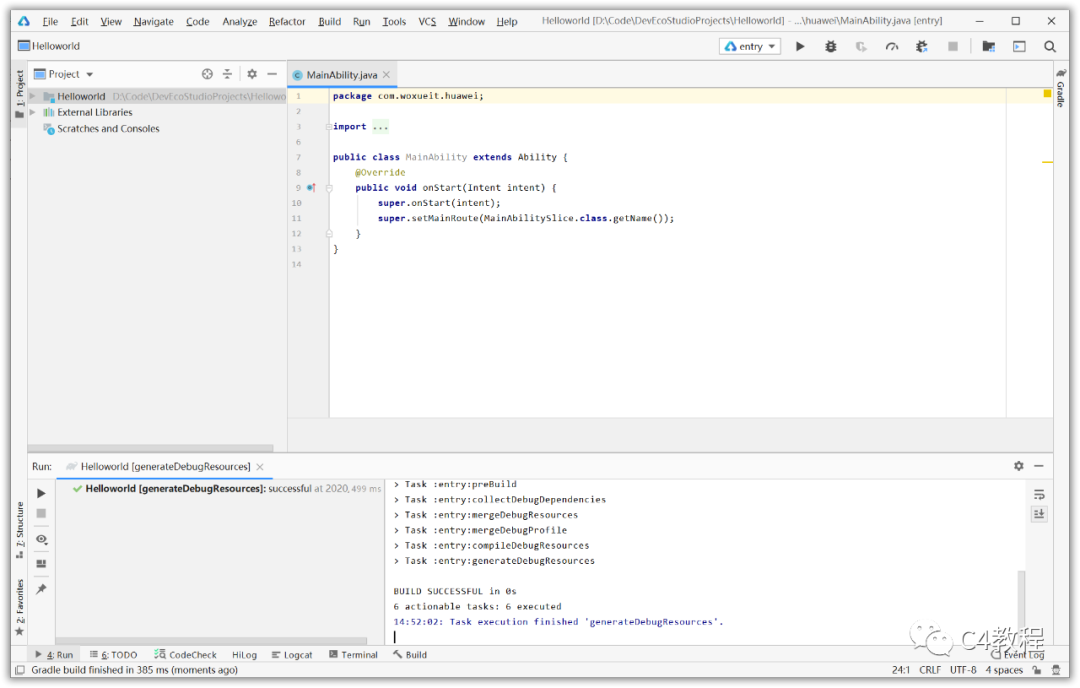Image resolution: width=1080 pixels, height=688 pixels.
Task: Expand Task :entry:generateDebugResources console line
Action: pos(397,561)
